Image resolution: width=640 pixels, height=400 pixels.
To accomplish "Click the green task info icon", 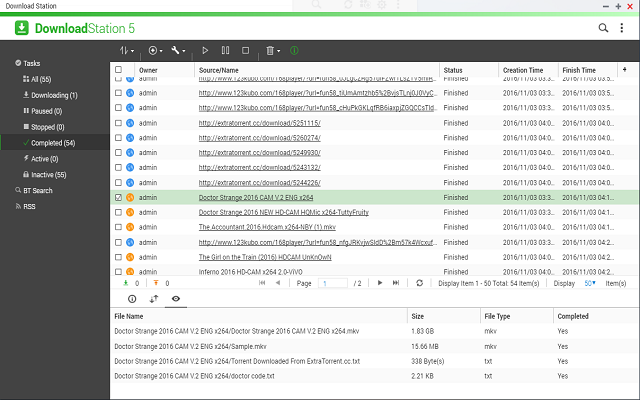I will point(293,49).
